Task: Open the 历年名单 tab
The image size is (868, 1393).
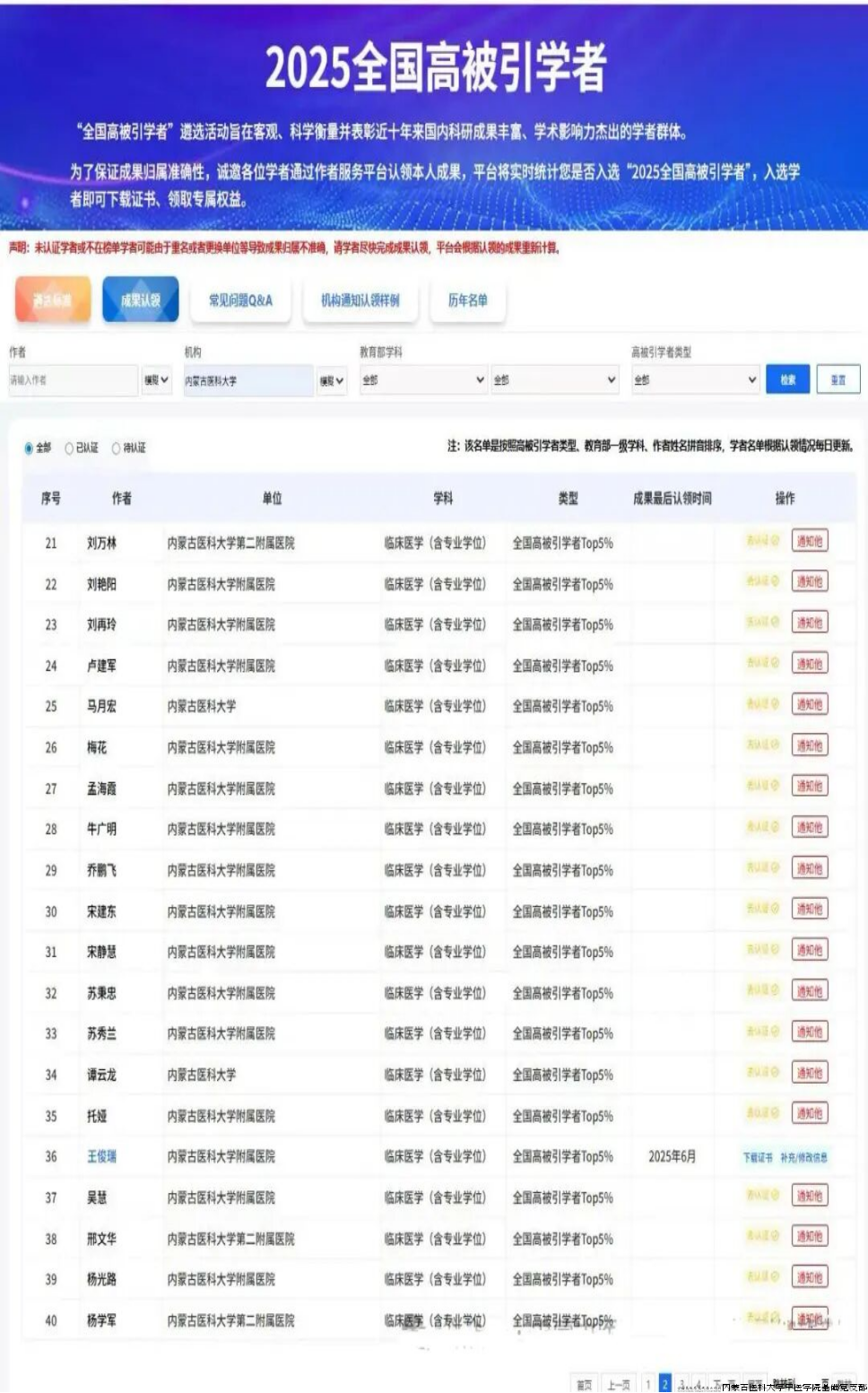Action: [x=467, y=300]
